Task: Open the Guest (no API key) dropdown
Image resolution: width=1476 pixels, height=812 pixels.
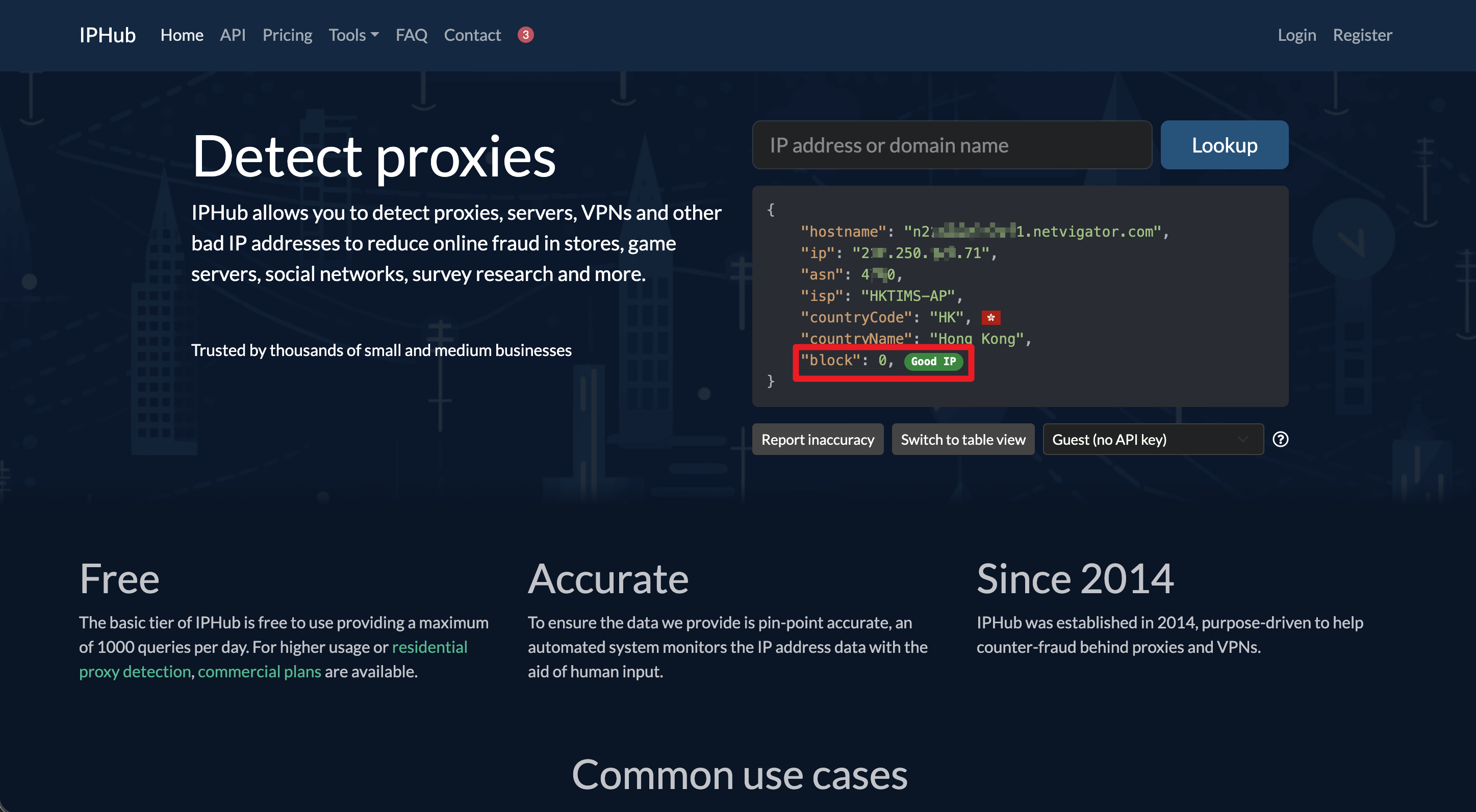Action: [x=1153, y=440]
